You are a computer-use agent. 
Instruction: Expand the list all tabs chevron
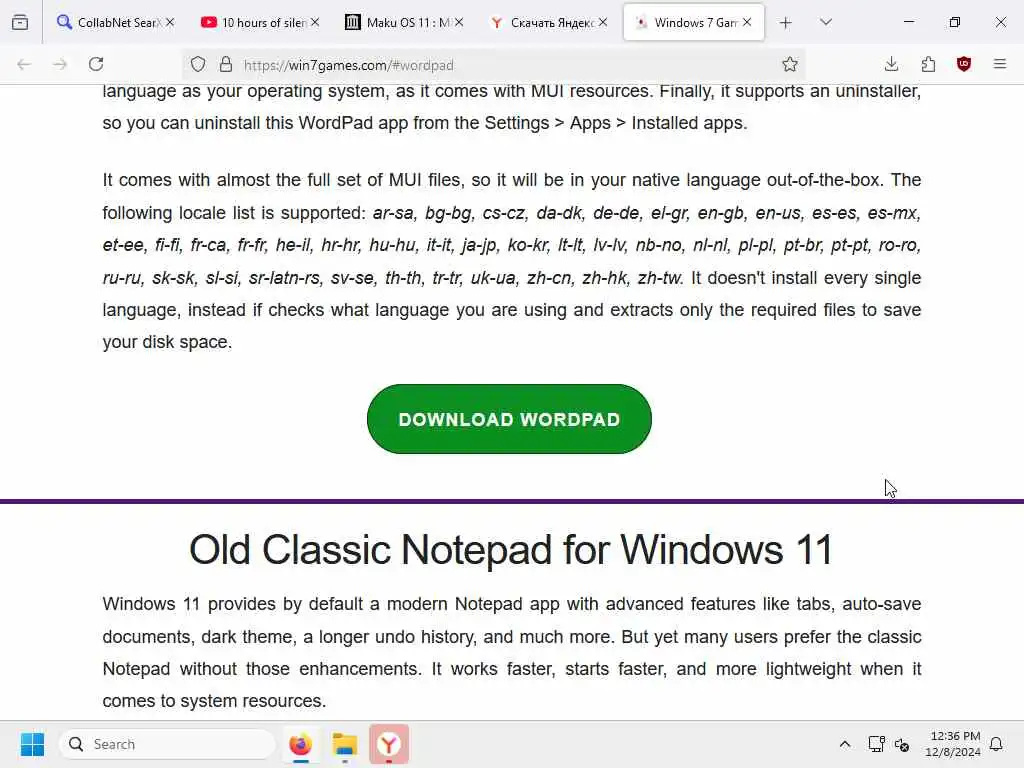tap(826, 22)
